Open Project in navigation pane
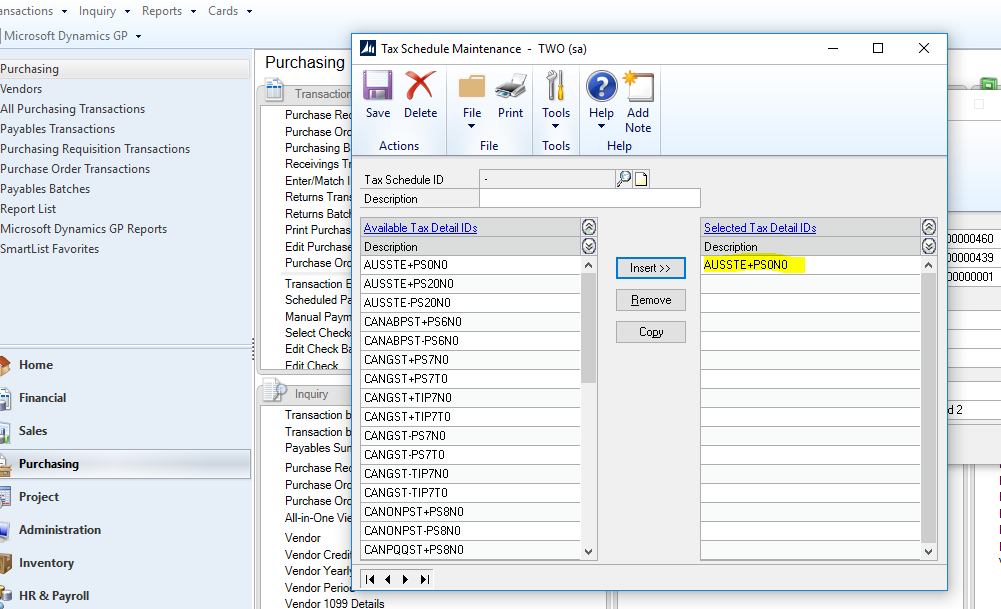 (38, 497)
